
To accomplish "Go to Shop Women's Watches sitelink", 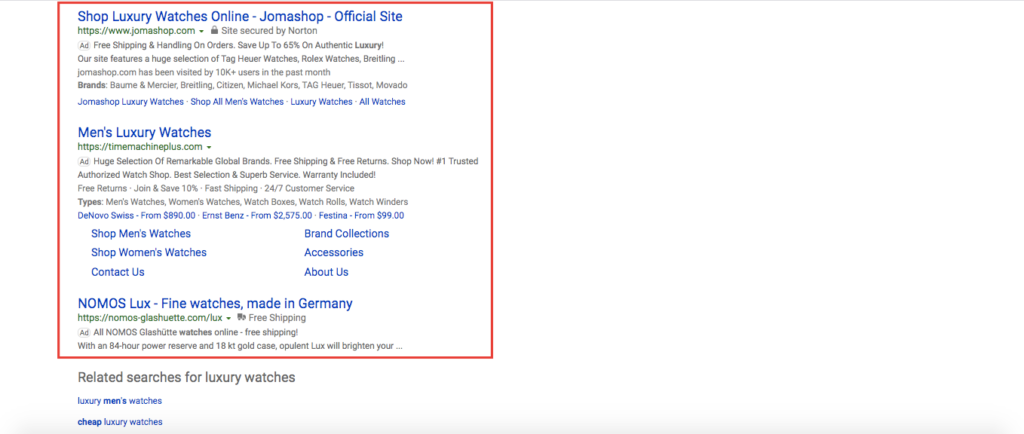I will click(x=149, y=253).
